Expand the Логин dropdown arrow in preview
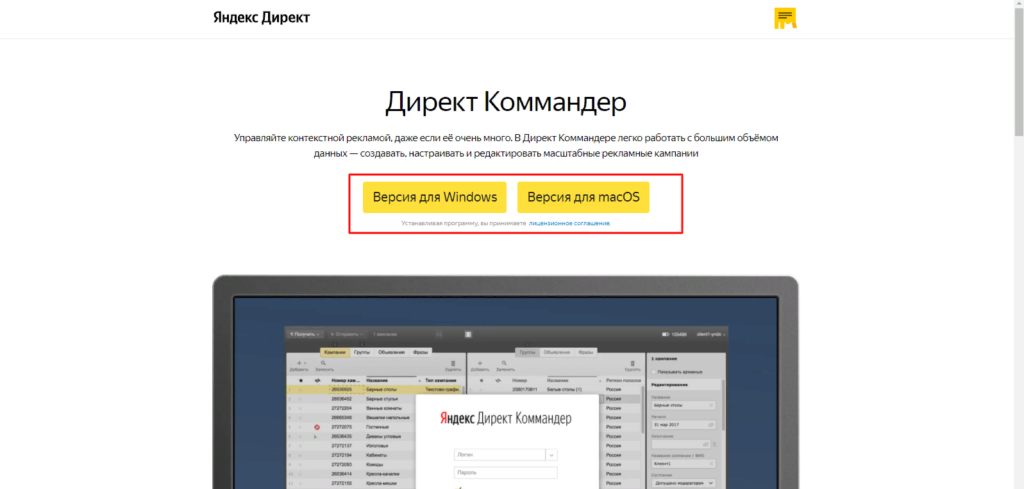This screenshot has width=1024, height=489. [551, 455]
